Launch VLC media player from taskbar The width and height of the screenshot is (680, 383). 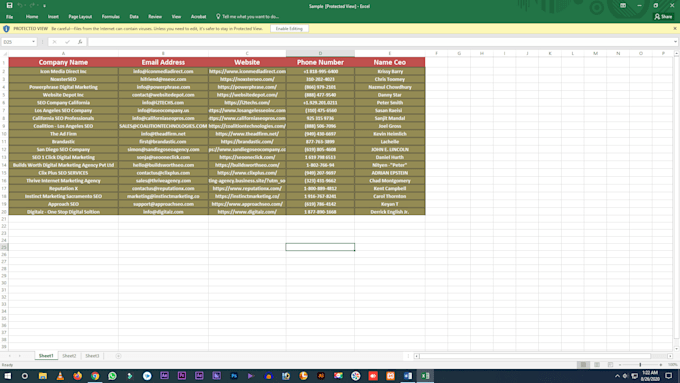click(60, 376)
